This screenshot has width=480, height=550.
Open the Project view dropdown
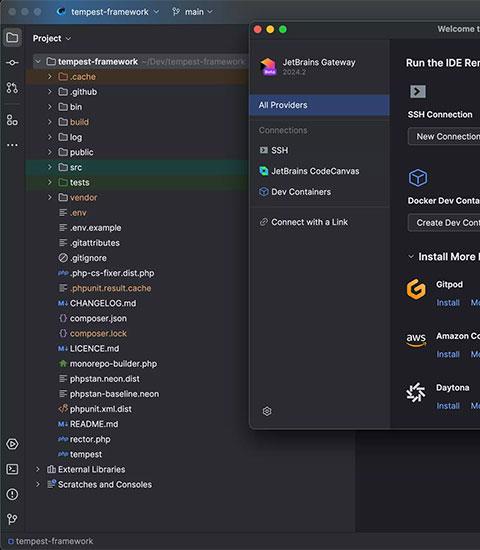[52, 38]
